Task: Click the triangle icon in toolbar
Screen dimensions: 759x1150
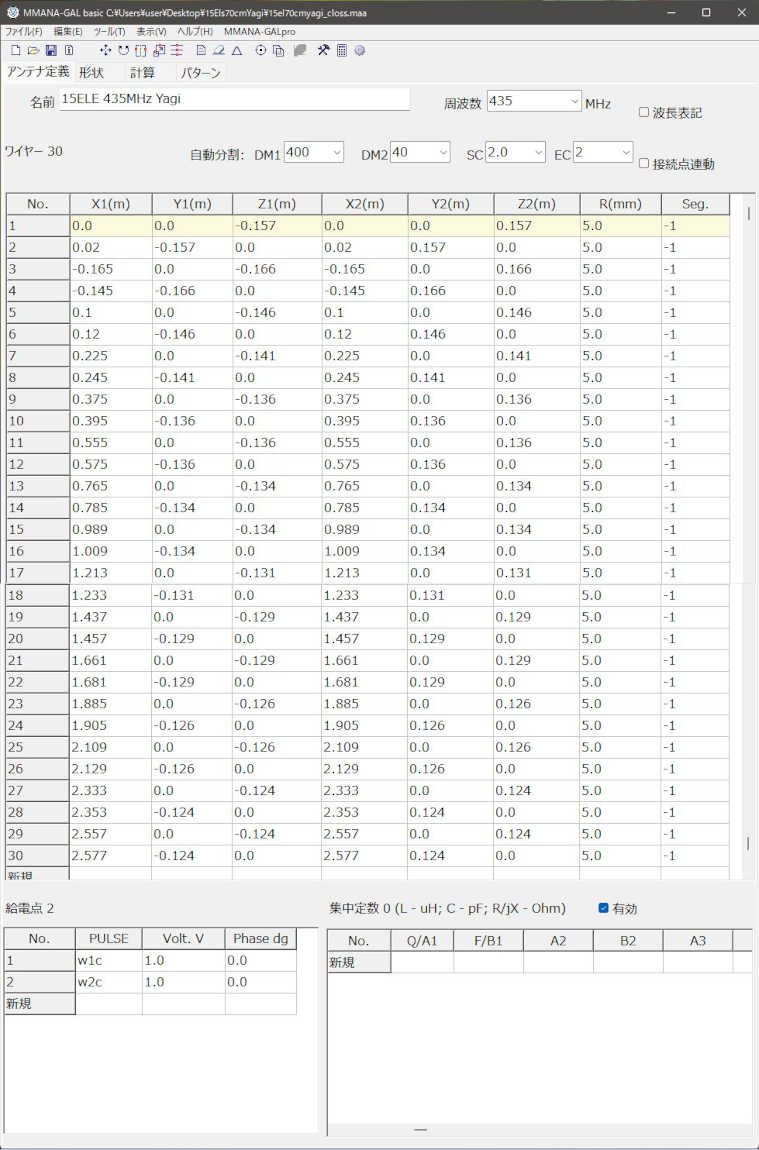Action: point(237,50)
